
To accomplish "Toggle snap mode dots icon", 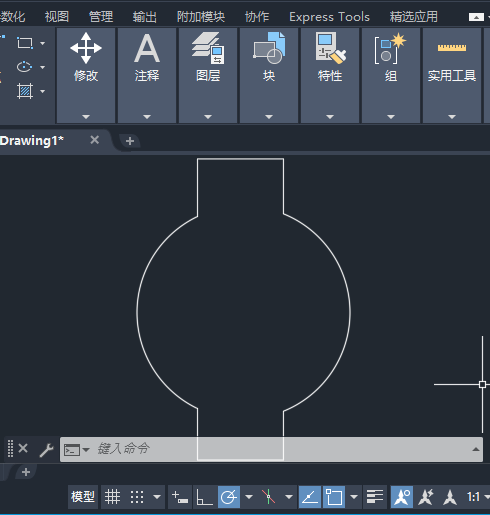I will (137, 497).
